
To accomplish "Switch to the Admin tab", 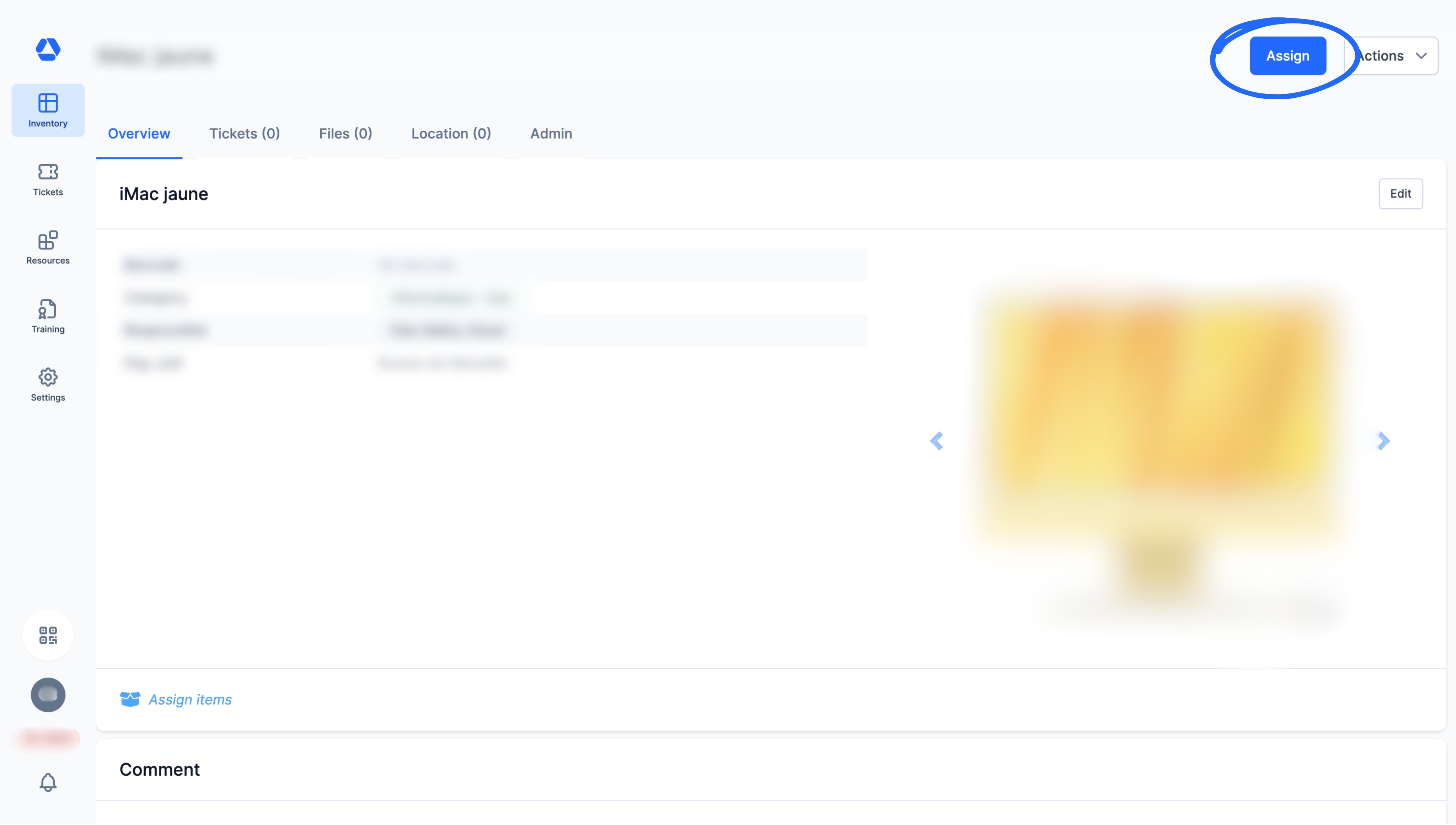I will (x=551, y=134).
